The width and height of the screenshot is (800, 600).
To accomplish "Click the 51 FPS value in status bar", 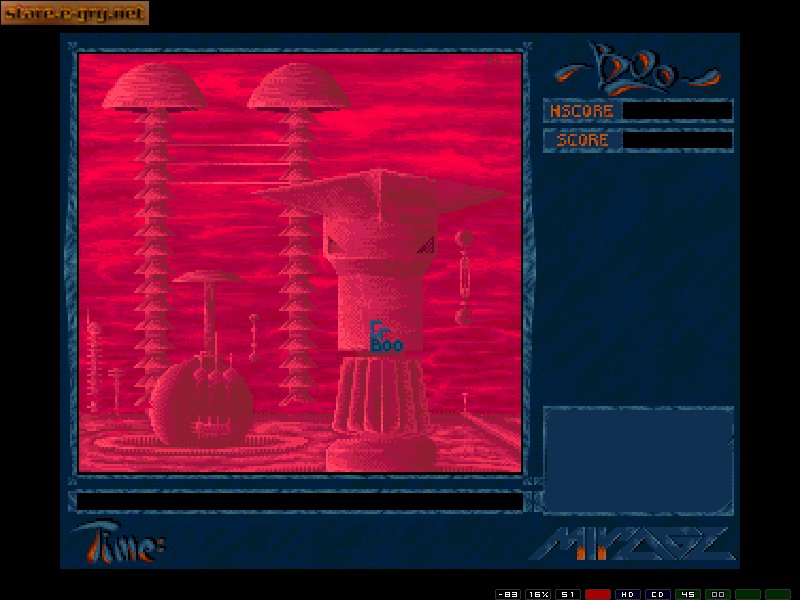I will click(568, 594).
